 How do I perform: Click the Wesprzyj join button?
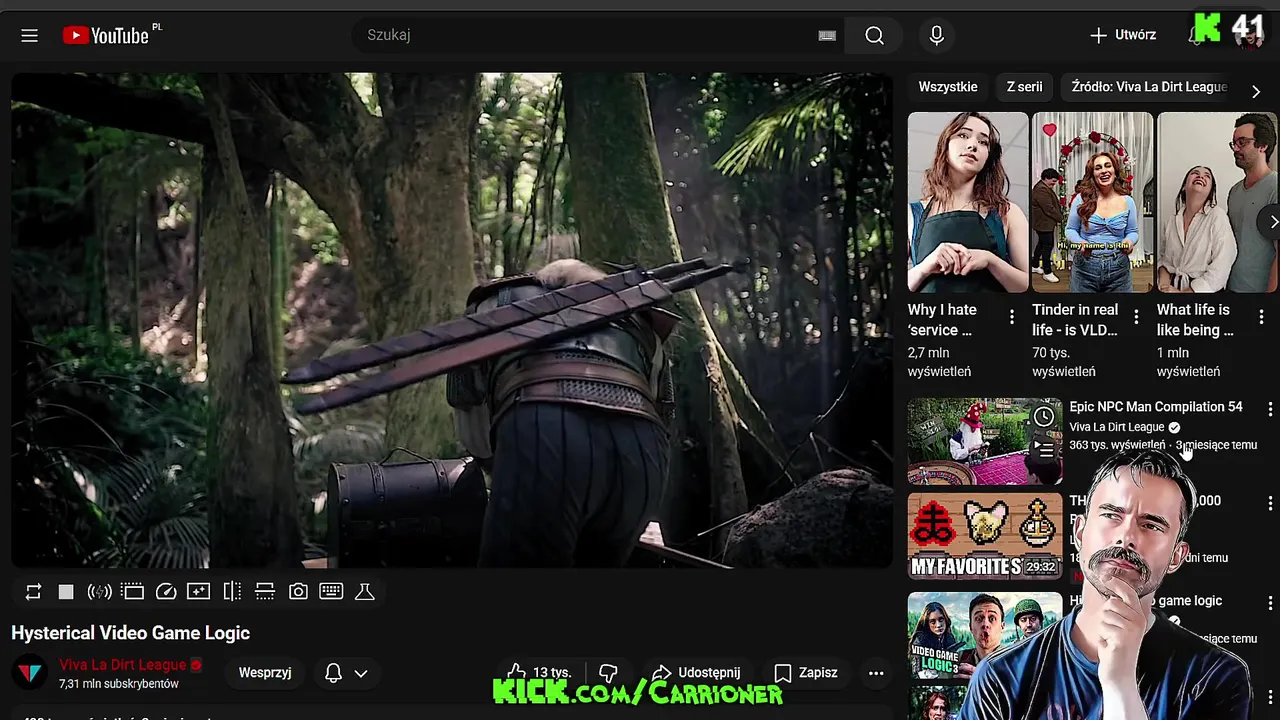265,673
